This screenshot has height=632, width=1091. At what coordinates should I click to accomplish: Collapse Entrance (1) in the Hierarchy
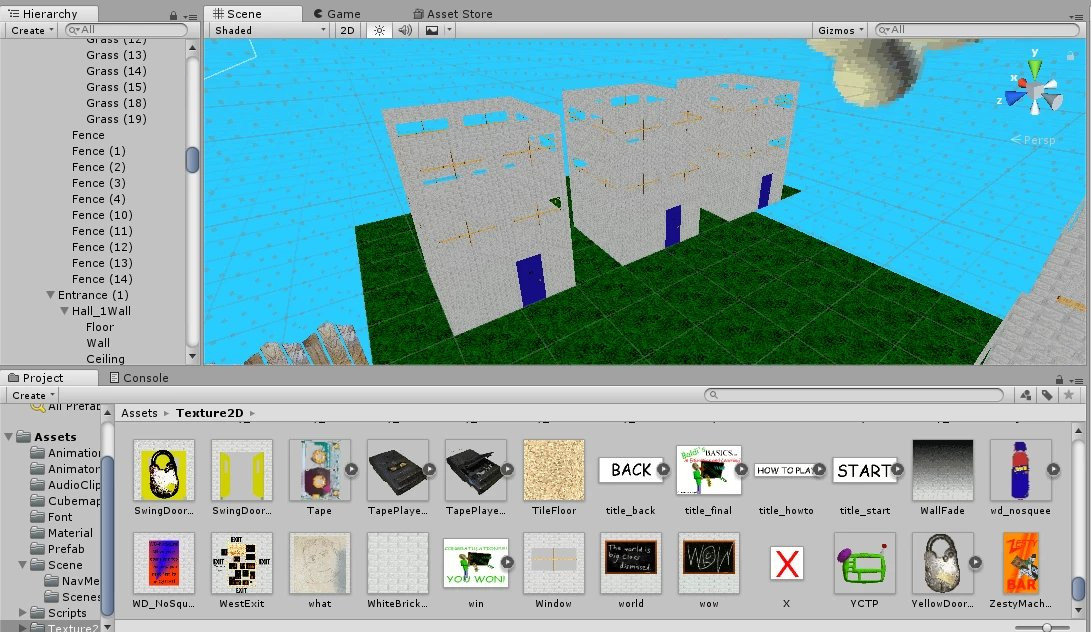pos(52,295)
